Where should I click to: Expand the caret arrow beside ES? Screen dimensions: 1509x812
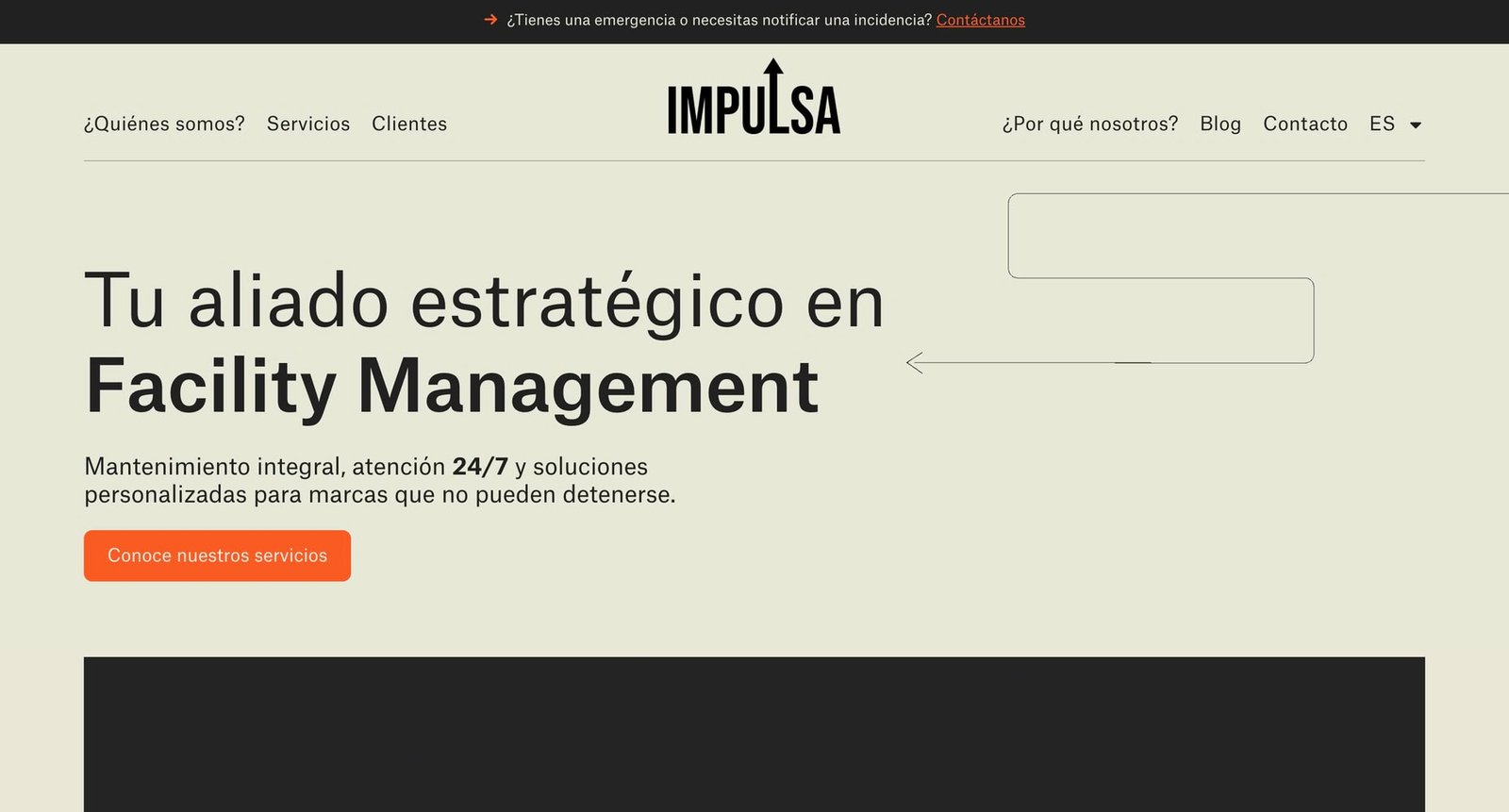1416,124
